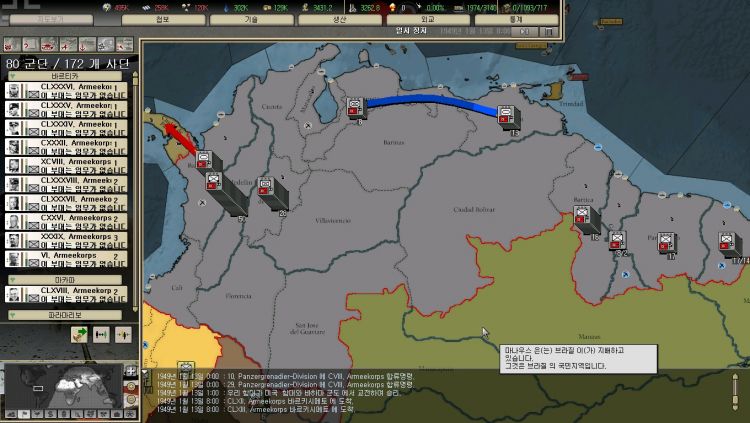Open the 첩보 intelligence screen
The width and height of the screenshot is (750, 423).
[x=163, y=20]
